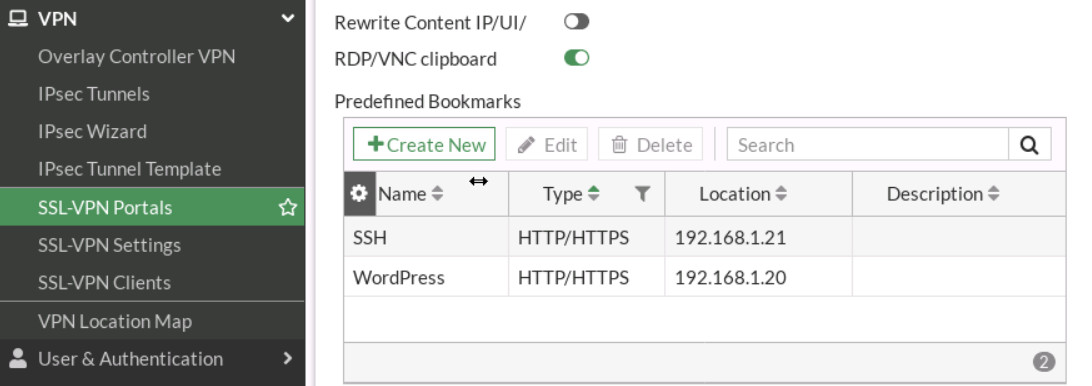Select the SSH bookmark row
The height and width of the screenshot is (386, 1092).
point(705,237)
